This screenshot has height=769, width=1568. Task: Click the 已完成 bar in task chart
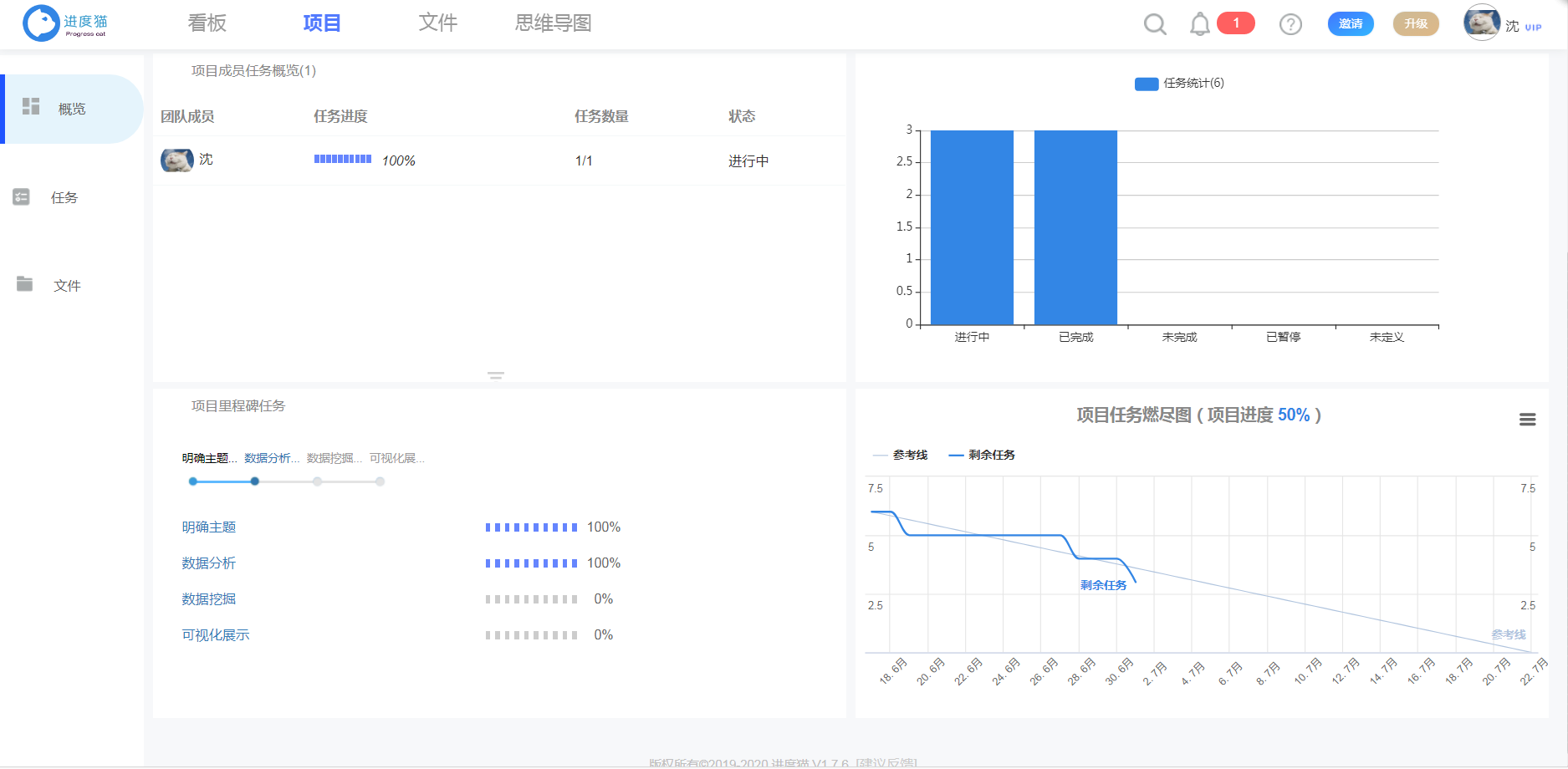click(1075, 227)
